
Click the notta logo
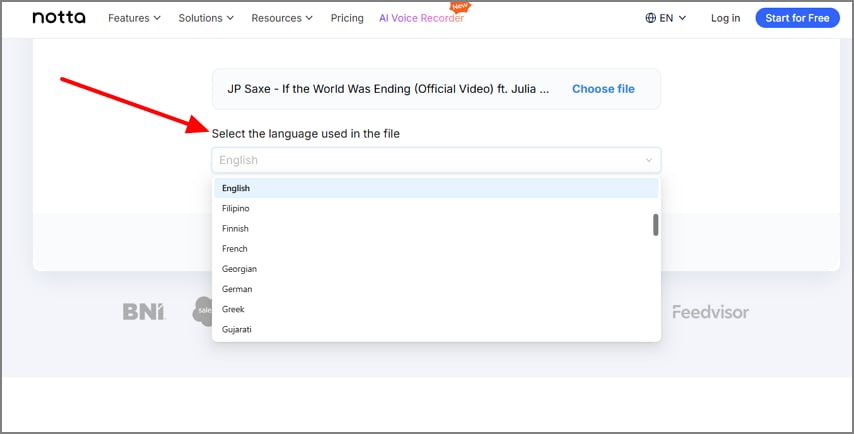tap(59, 18)
